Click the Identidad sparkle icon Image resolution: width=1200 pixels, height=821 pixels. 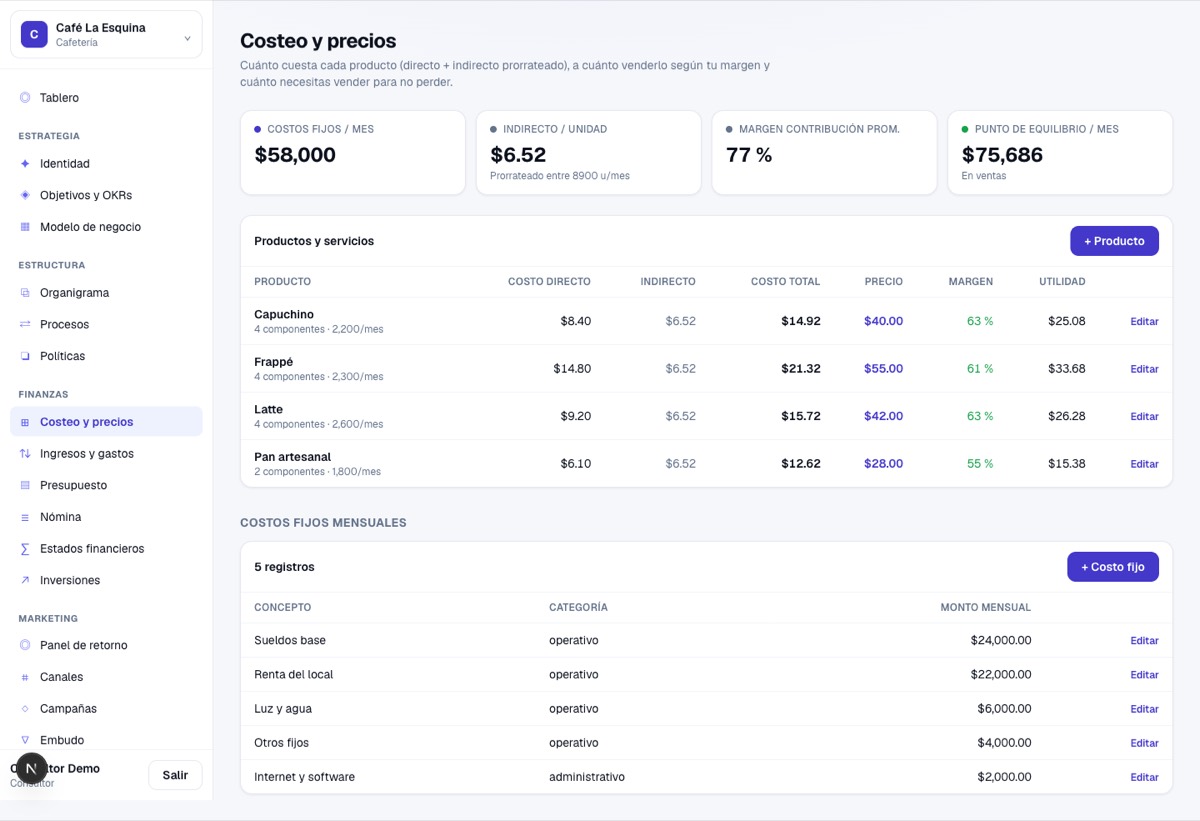(25, 164)
